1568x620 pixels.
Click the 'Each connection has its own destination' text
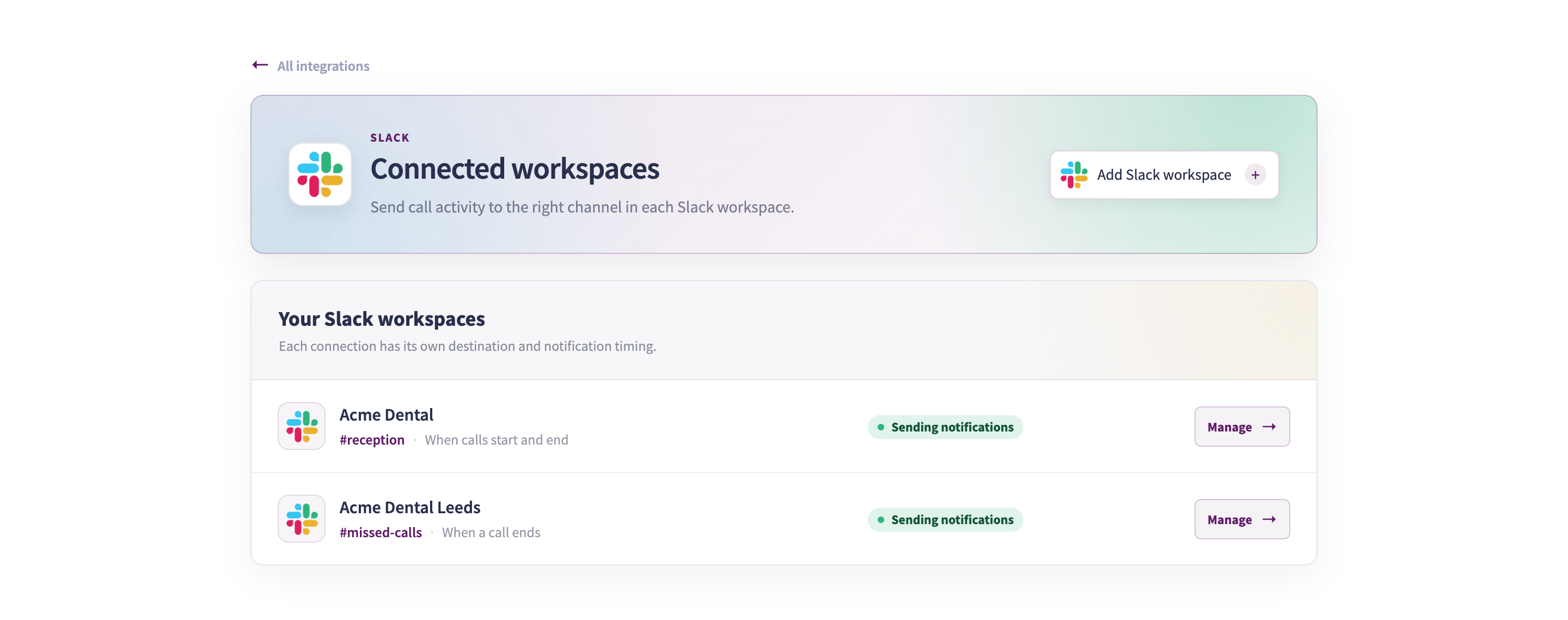pos(468,346)
